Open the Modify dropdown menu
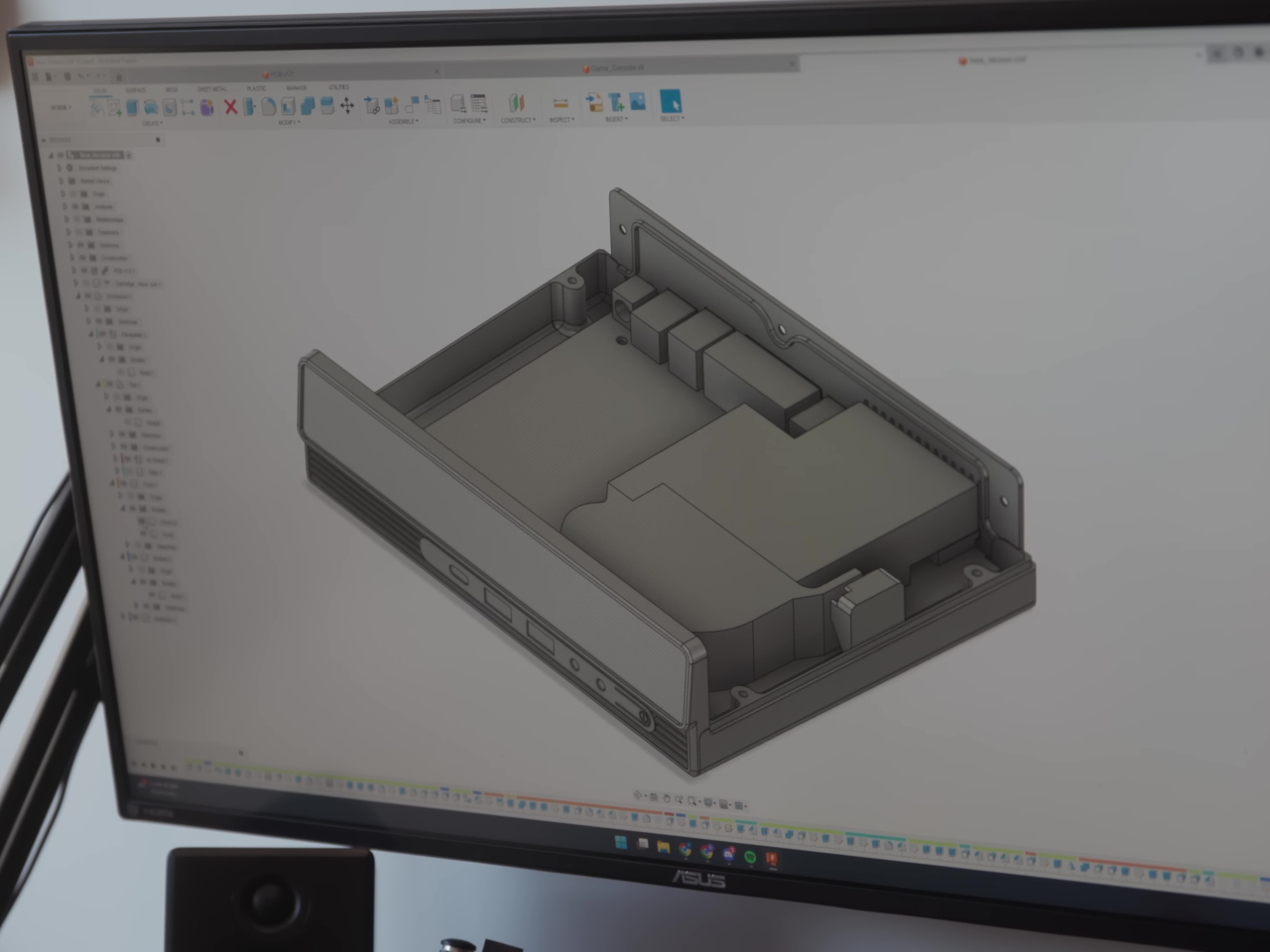 pos(288,123)
